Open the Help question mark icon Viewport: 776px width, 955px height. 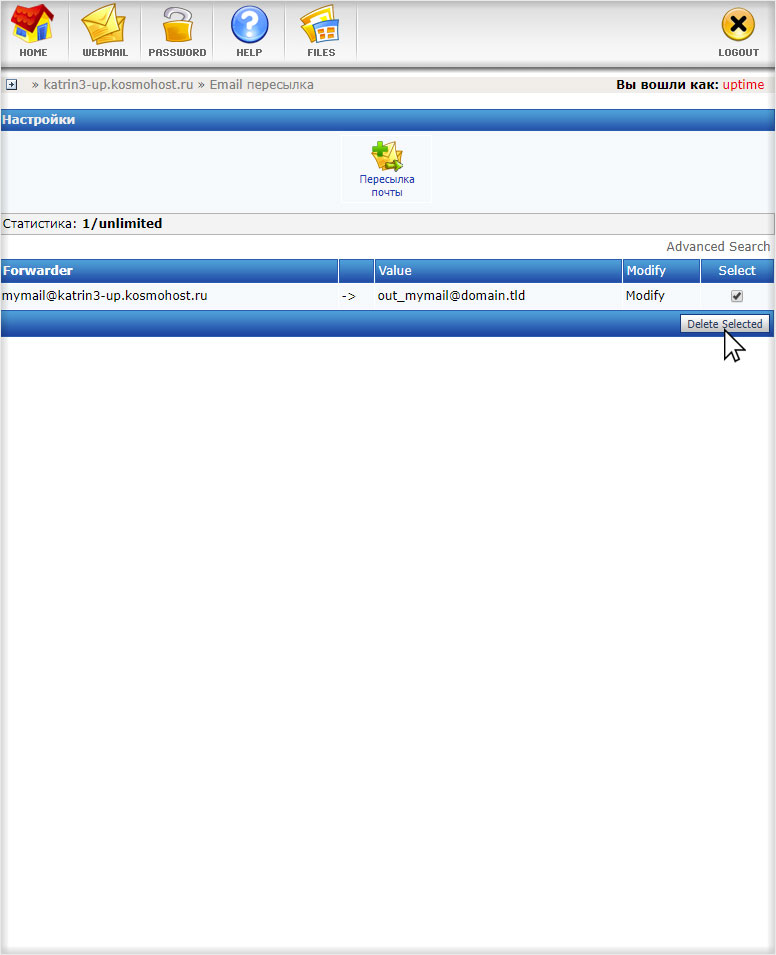249,25
